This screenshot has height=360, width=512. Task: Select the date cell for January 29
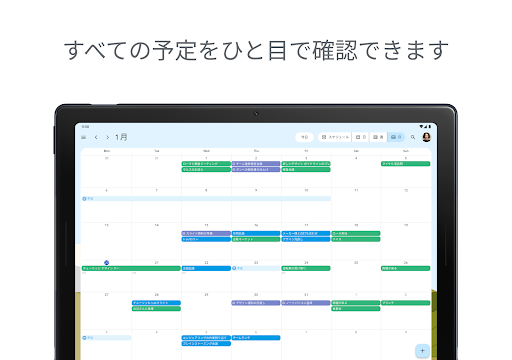tap(206, 311)
